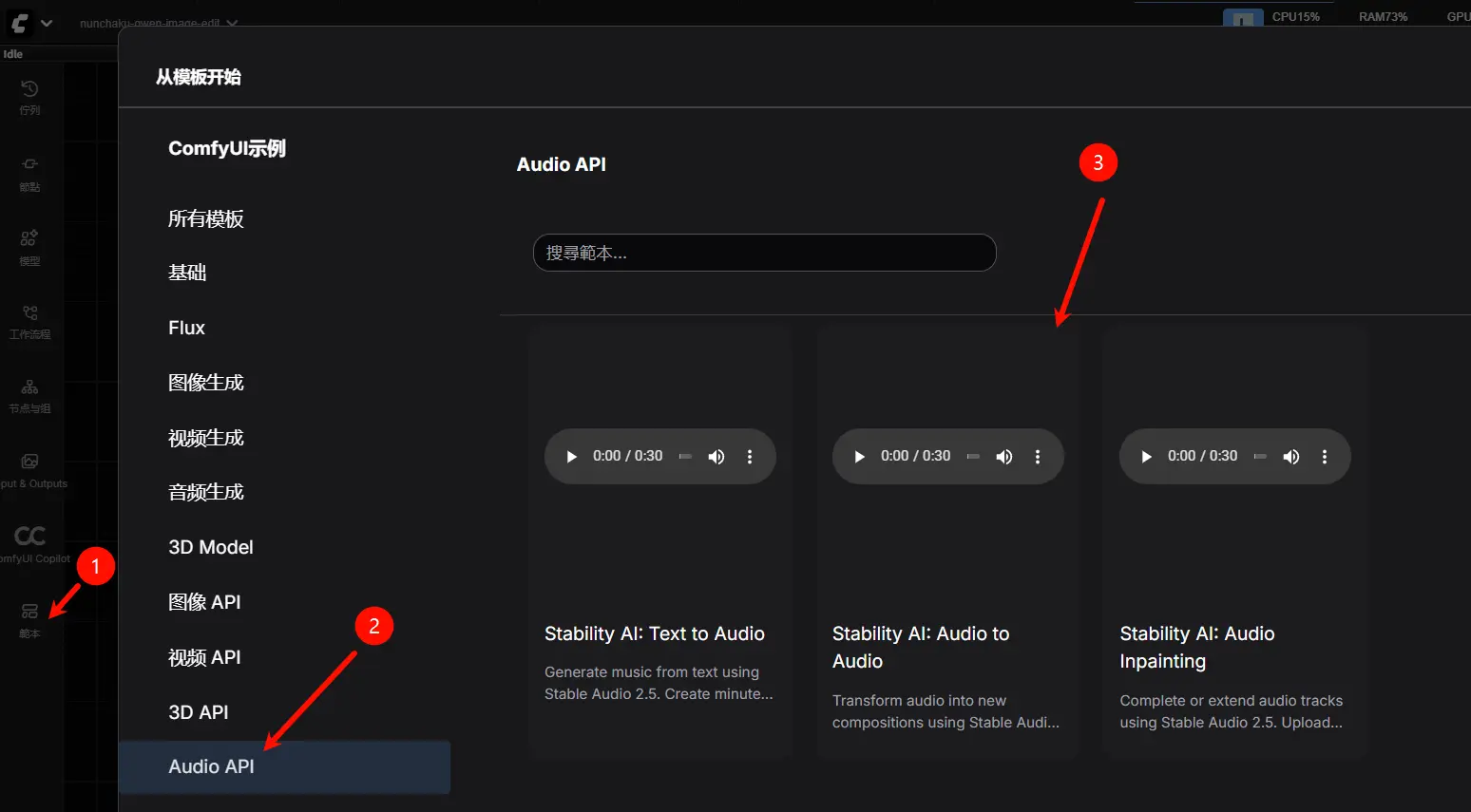The image size is (1471, 812).
Task: Open the nunchaku-qwen-image-edit workflow dropdown
Action: pos(231,25)
